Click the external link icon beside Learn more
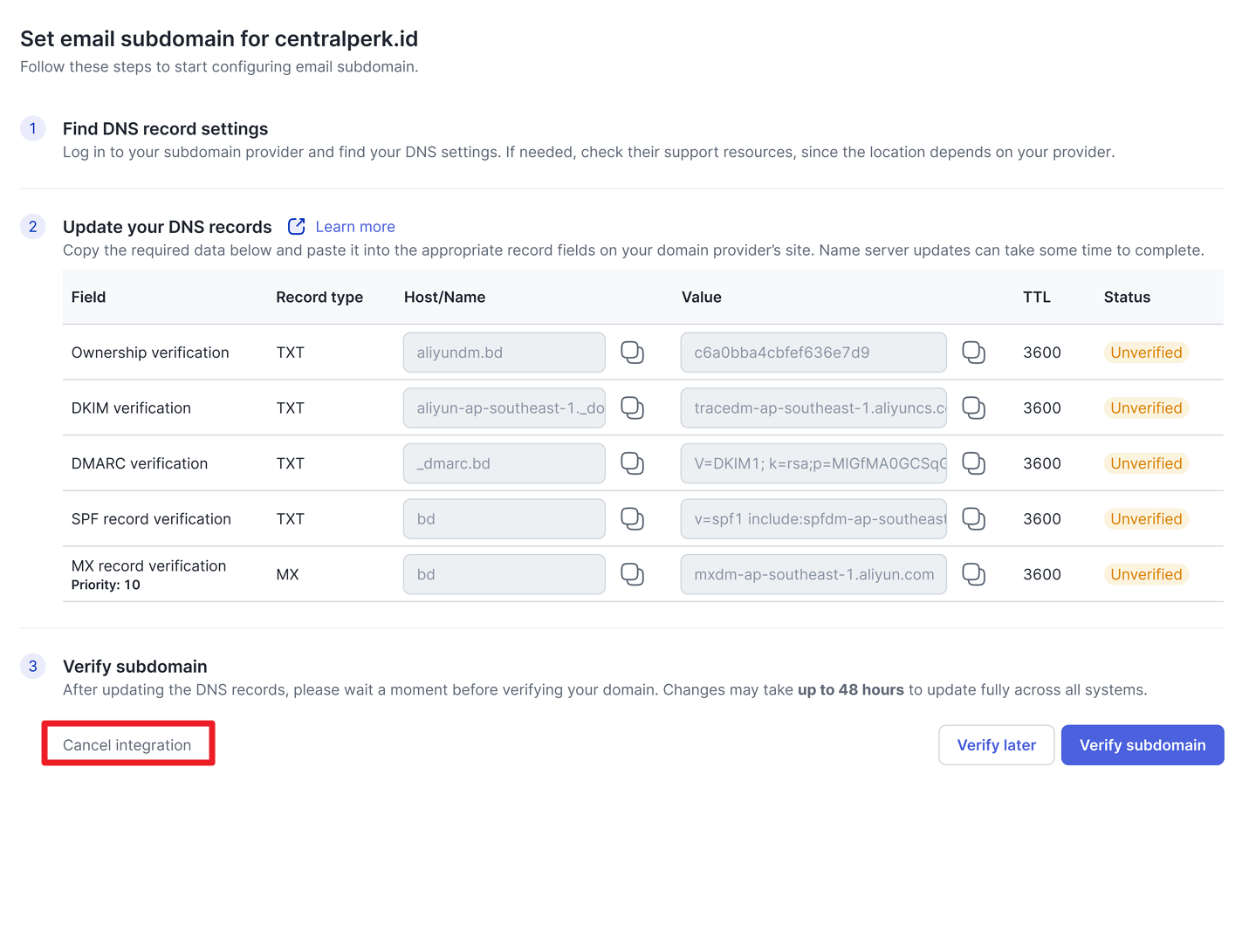Screen dimensions: 1249x952 tap(297, 227)
